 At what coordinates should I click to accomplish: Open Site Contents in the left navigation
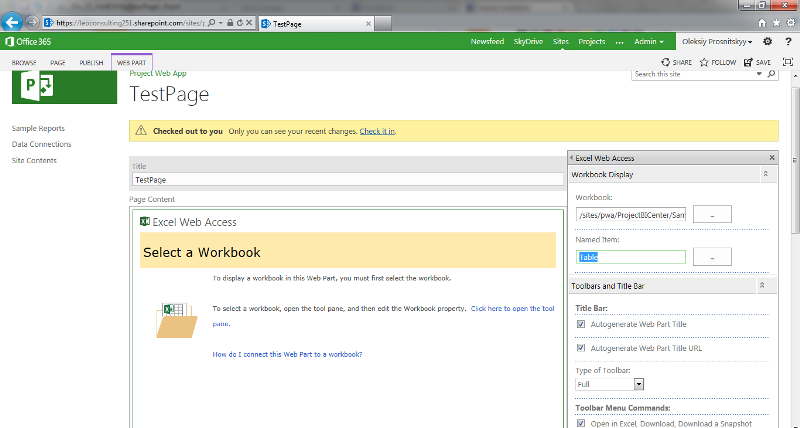[x=34, y=160]
